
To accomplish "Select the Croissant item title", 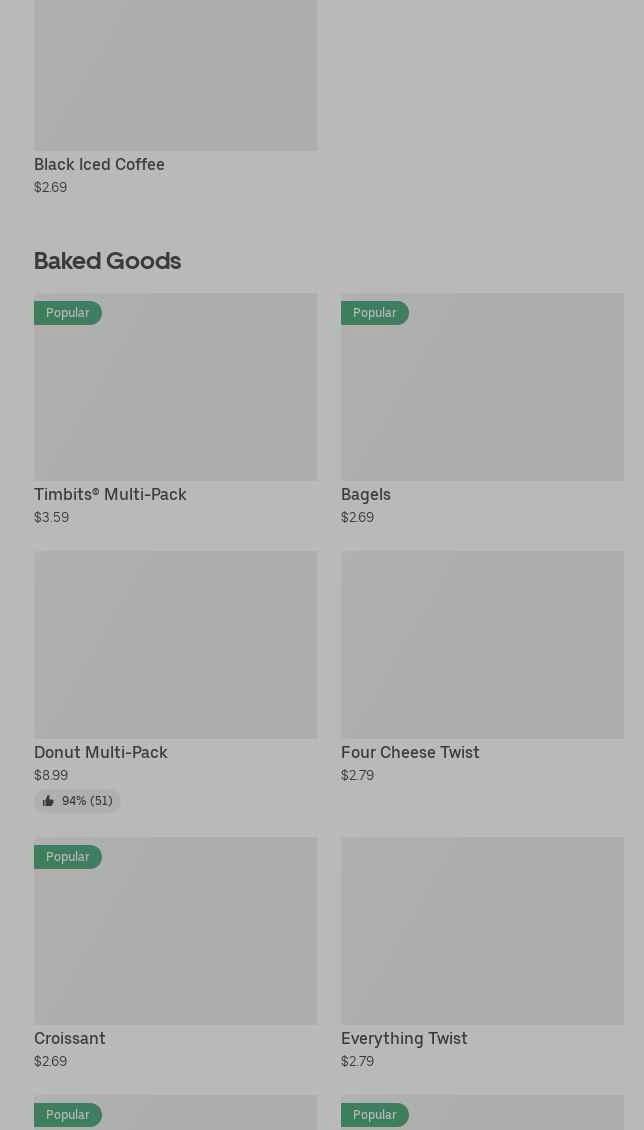I will point(70,1038).
